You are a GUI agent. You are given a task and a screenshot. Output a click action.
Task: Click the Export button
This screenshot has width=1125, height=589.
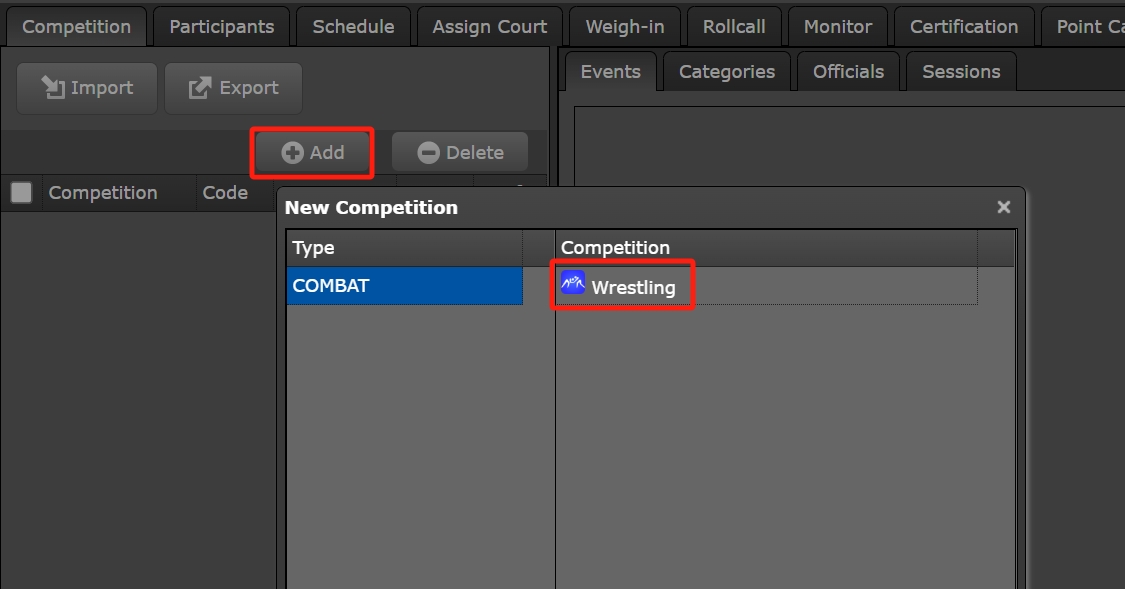click(233, 88)
